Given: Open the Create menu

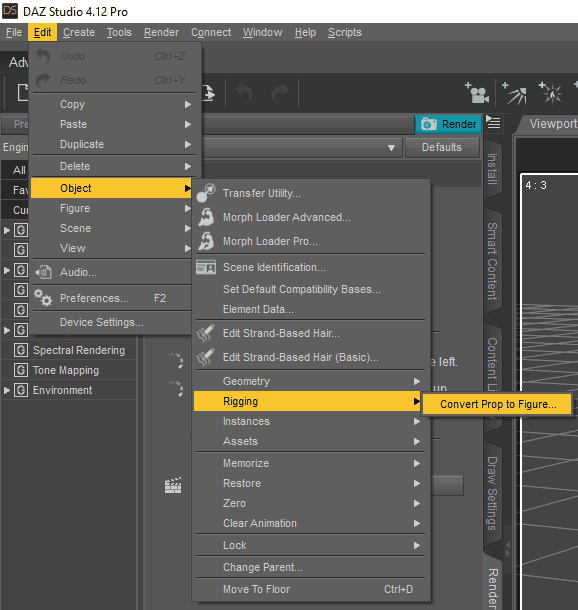Looking at the screenshot, I should coord(79,32).
